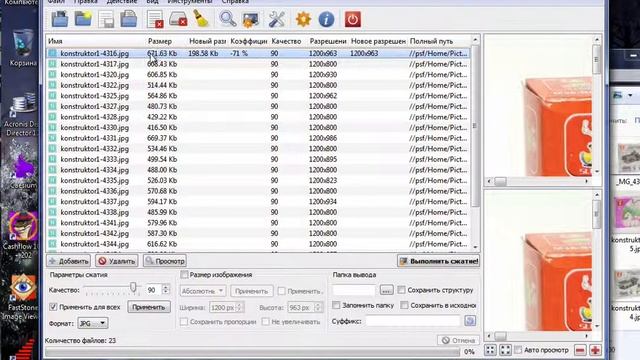The width and height of the screenshot is (640, 360).
Task: Open the Правка menu
Action: (x=85, y=2)
